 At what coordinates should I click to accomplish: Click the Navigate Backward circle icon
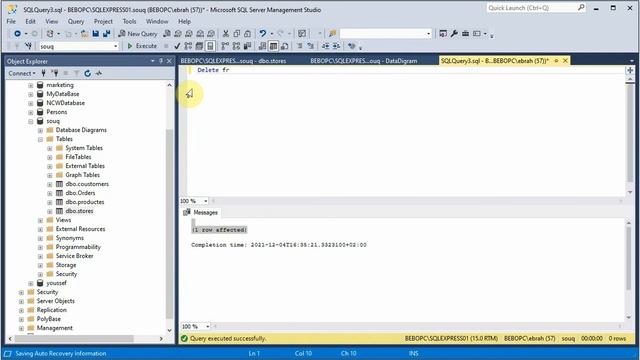(x=17, y=33)
